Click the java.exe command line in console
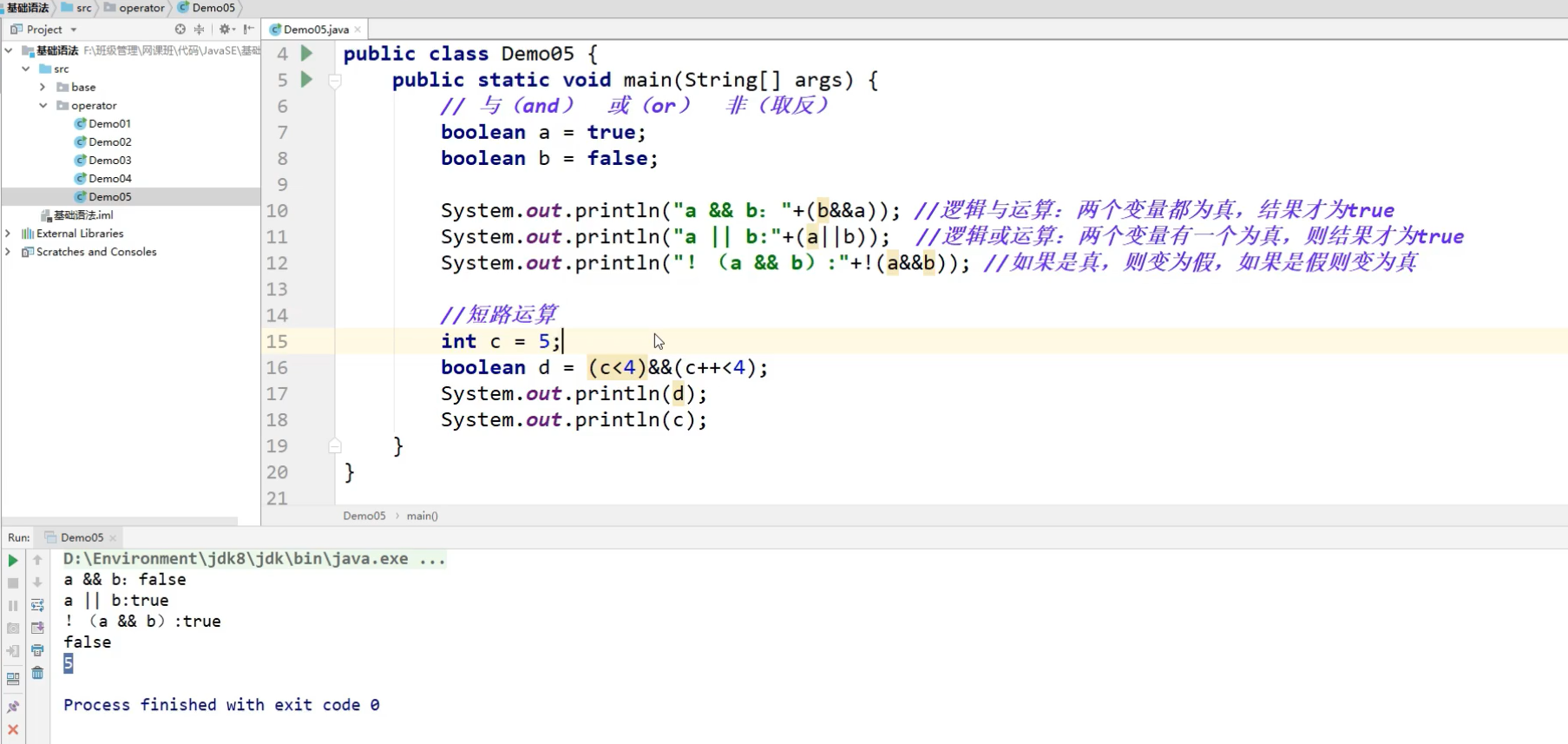This screenshot has width=1568, height=744. 254,558
